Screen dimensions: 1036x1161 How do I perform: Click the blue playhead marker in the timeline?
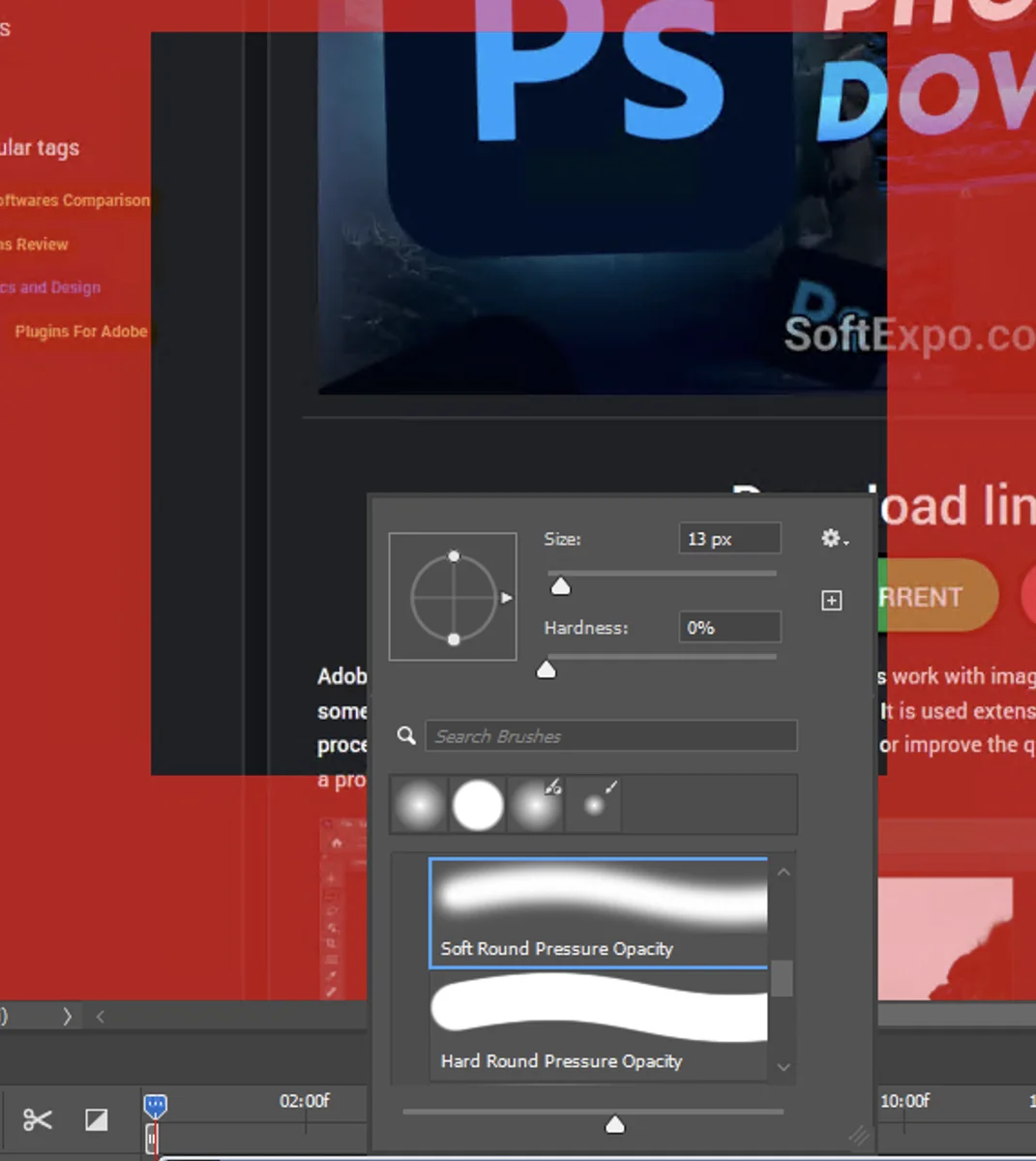[155, 1104]
